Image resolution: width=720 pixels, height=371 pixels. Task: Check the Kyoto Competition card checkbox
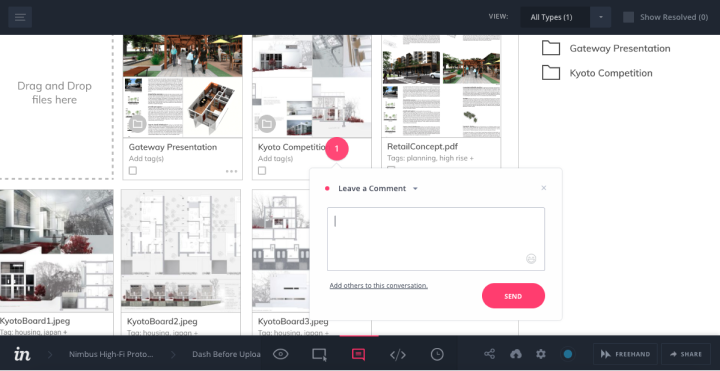[262, 171]
